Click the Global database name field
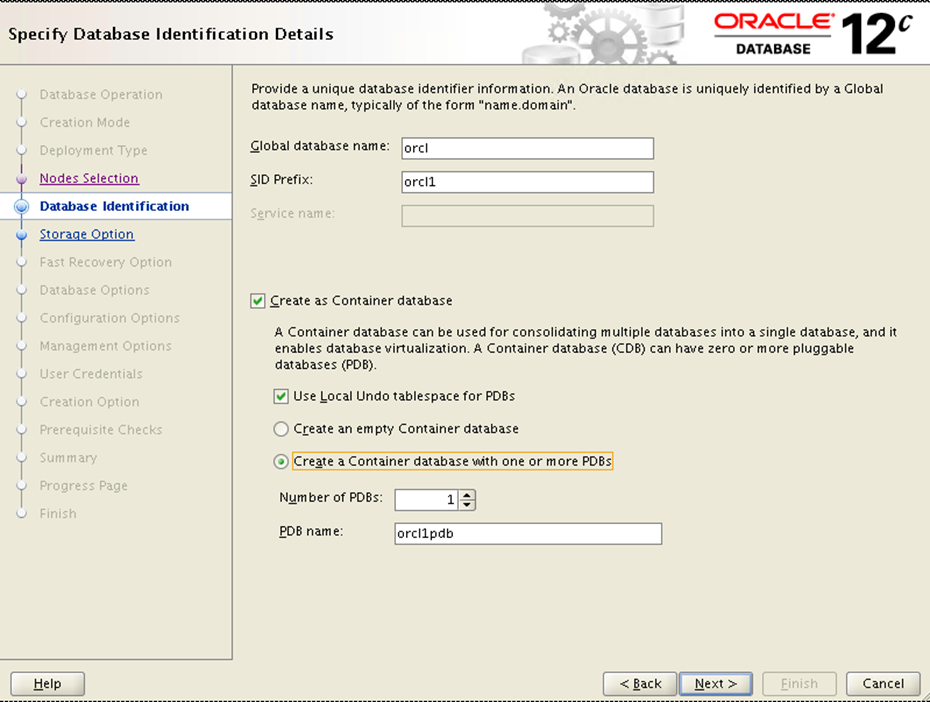 527,149
